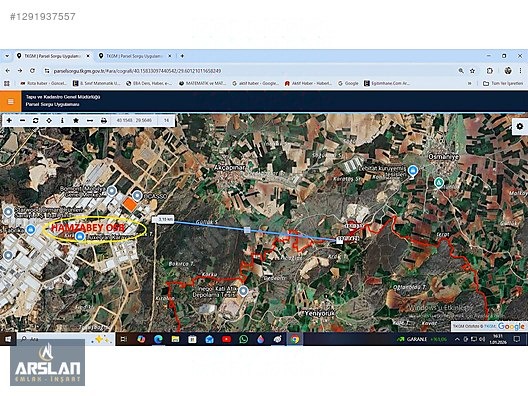Open the bookmarks bar apps grid
The image size is (528, 396).
(x=7, y=83)
